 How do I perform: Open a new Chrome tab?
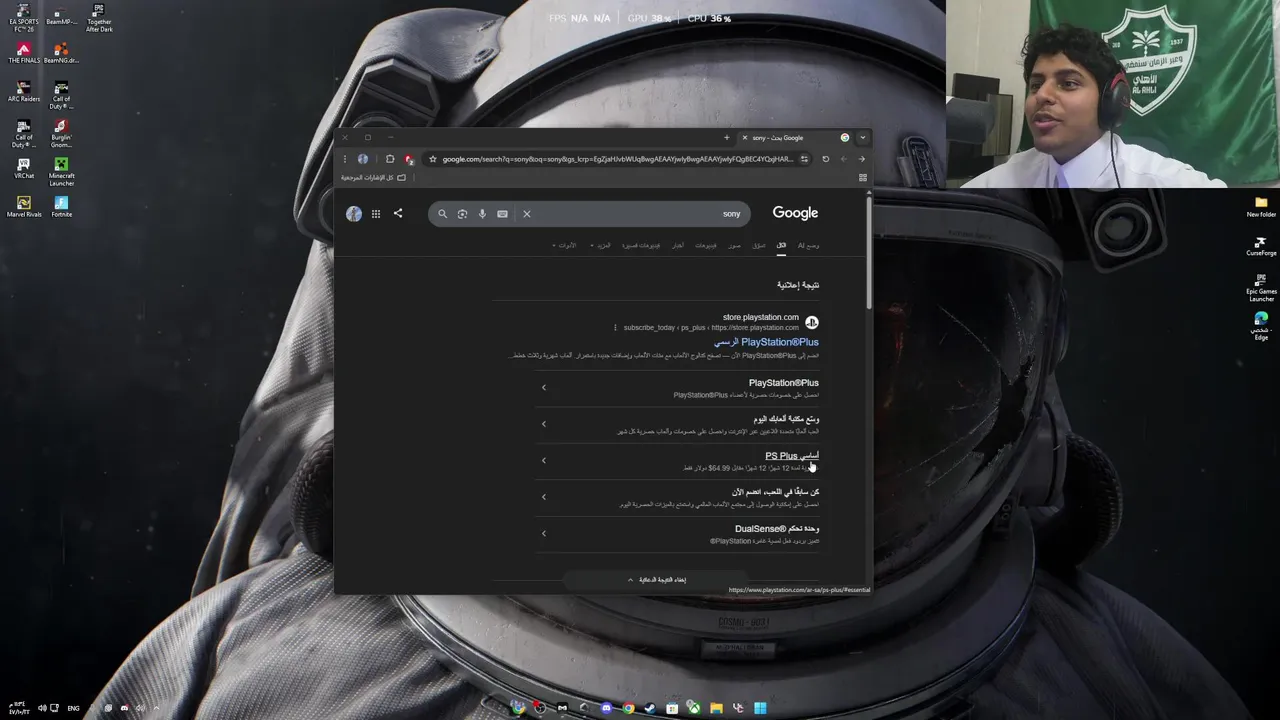click(x=727, y=138)
